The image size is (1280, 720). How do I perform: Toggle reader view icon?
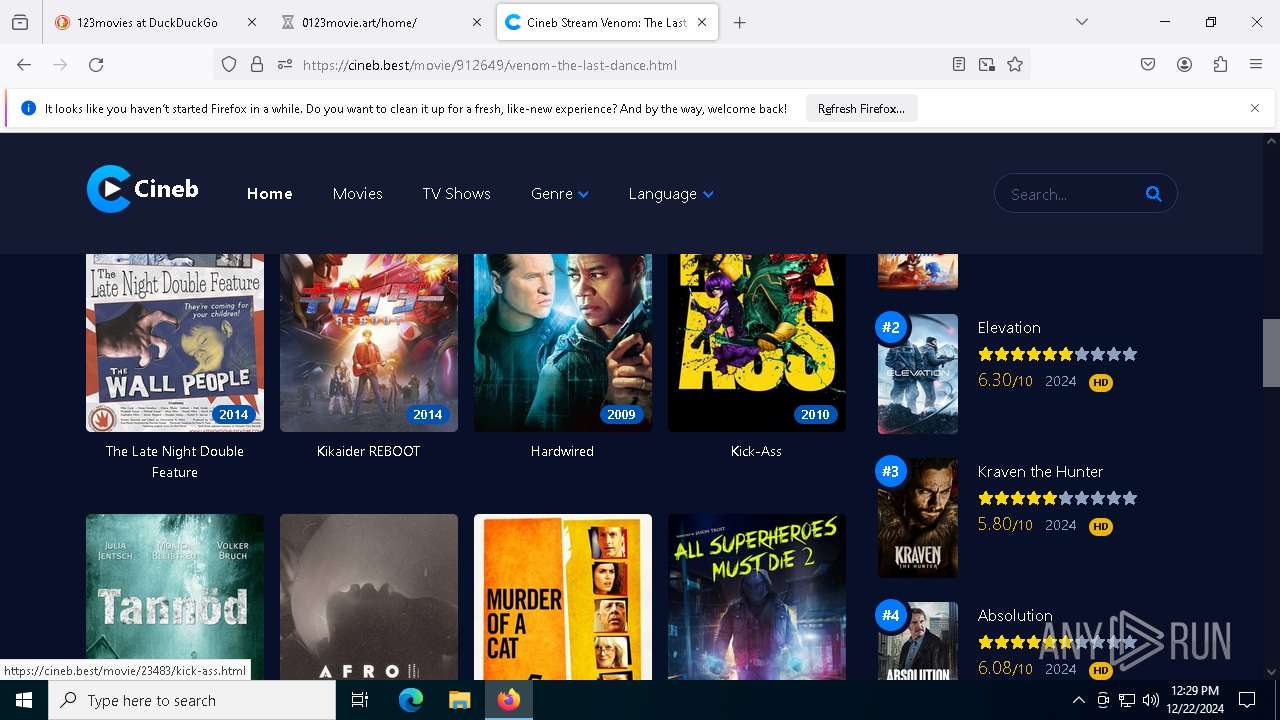point(959,64)
